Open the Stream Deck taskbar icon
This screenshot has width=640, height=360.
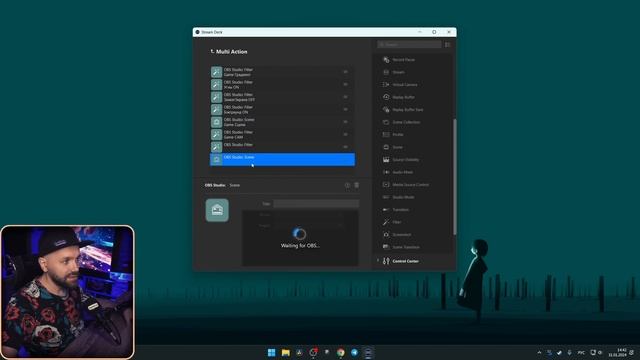pyautogui.click(x=368, y=352)
